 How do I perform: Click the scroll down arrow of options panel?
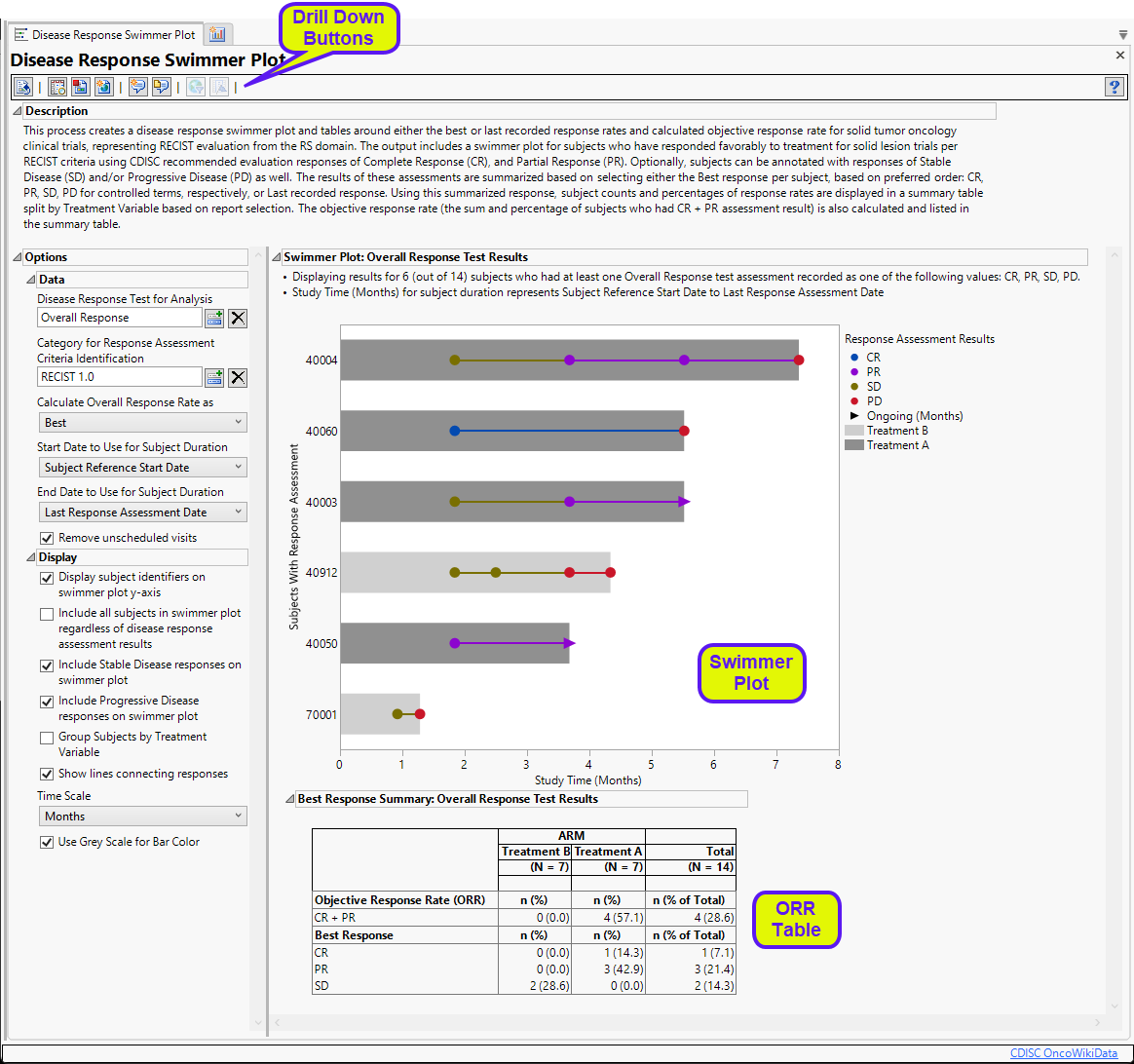258,1023
